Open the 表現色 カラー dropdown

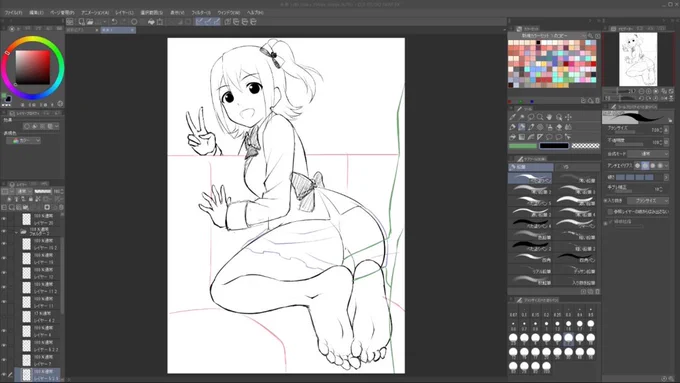click(x=24, y=141)
